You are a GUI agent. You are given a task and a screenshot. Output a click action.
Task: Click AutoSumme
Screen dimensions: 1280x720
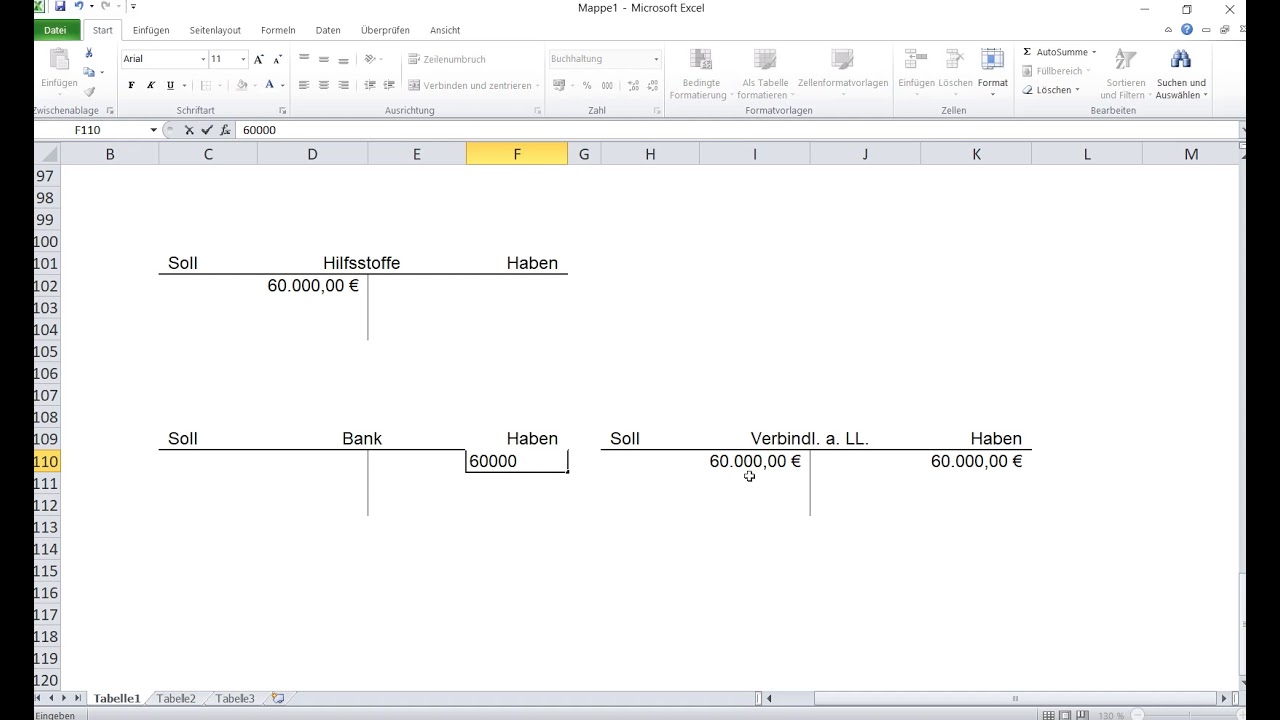pos(1059,52)
